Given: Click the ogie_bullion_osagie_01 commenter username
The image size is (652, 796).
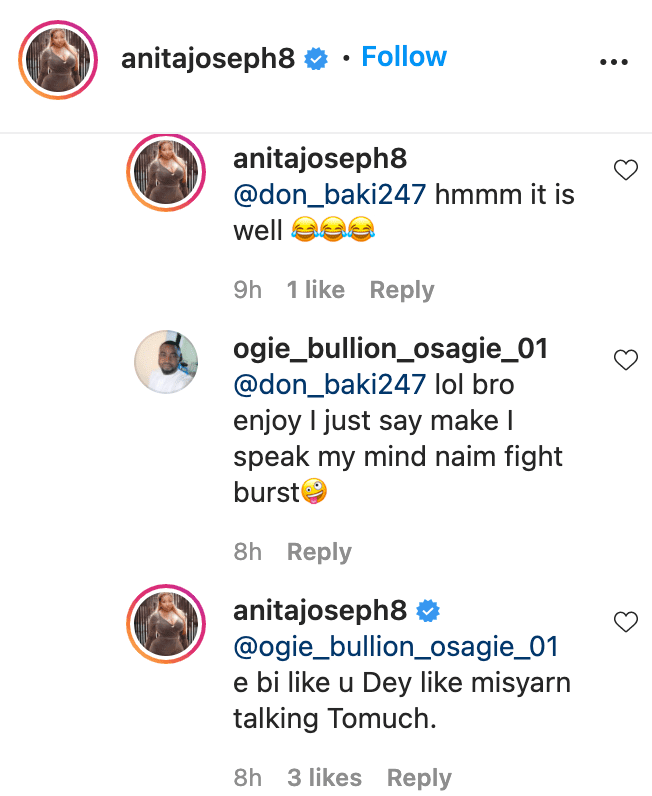Looking at the screenshot, I should pos(390,349).
